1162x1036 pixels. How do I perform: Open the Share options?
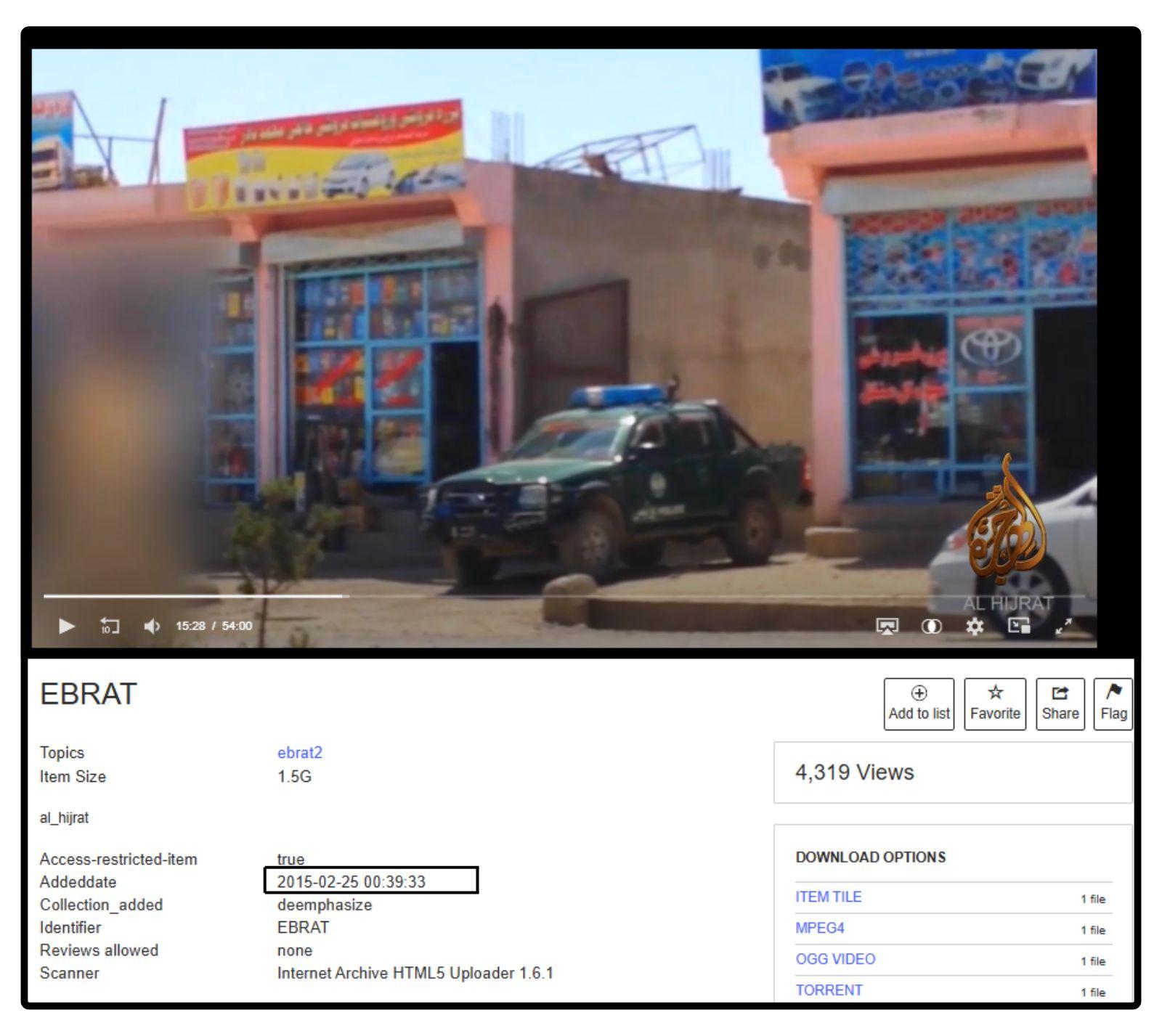(x=1060, y=703)
